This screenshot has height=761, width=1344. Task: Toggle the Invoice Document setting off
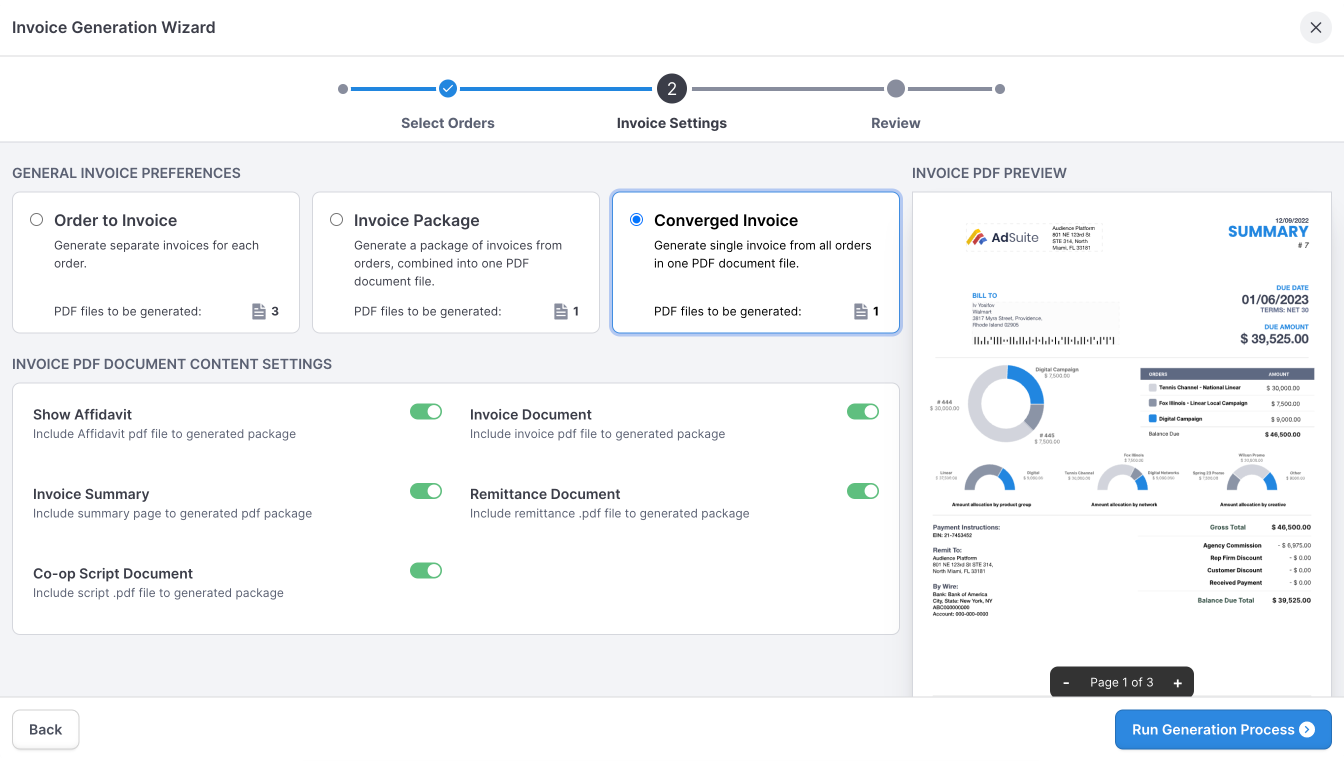coord(862,411)
